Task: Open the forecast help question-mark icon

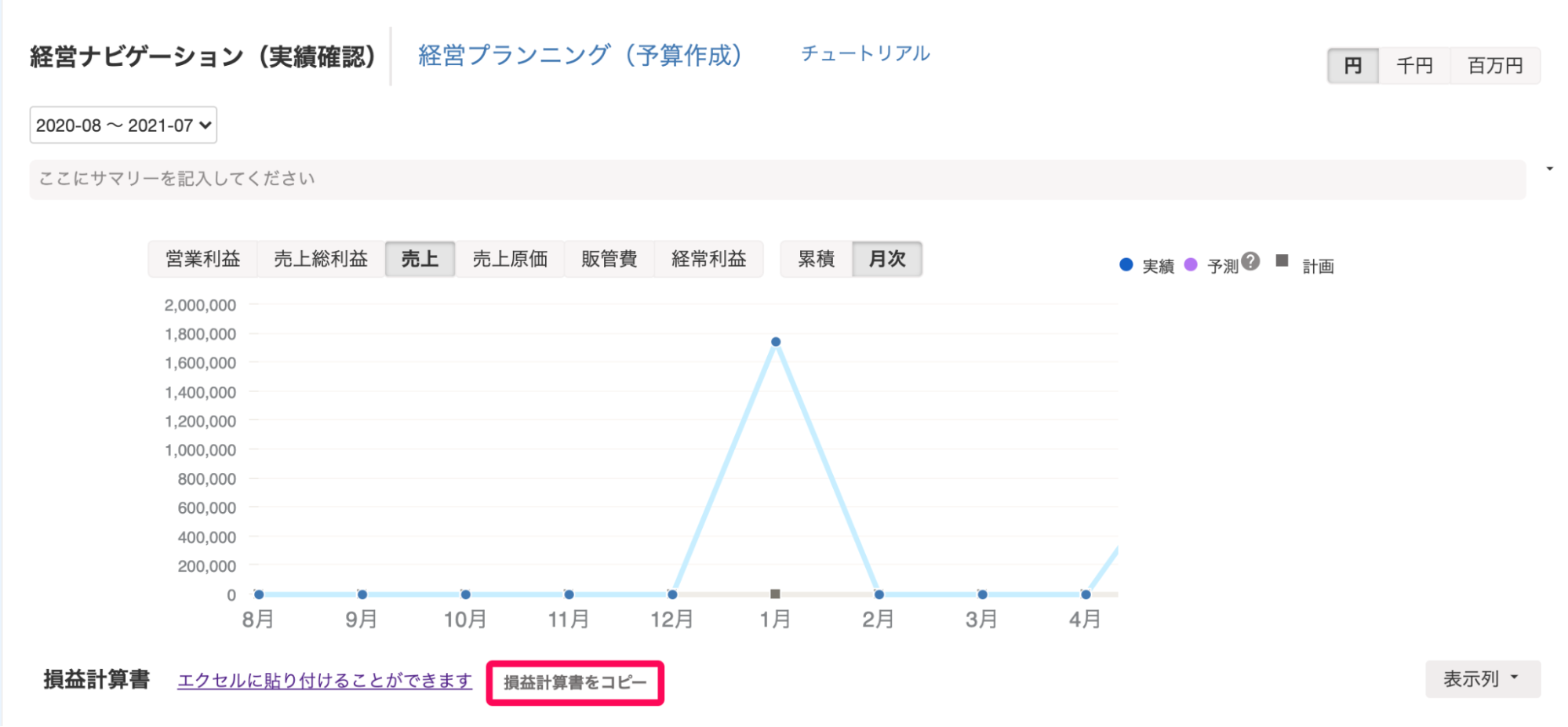Action: (1251, 261)
